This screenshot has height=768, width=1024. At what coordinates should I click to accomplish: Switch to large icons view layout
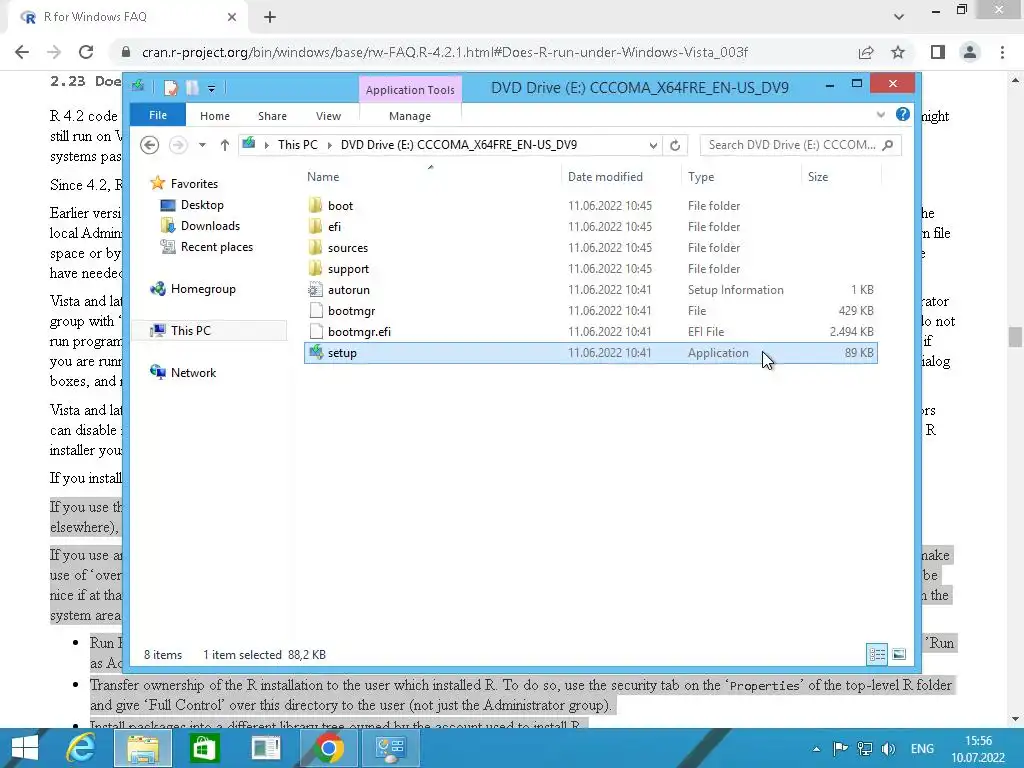pyautogui.click(x=899, y=654)
